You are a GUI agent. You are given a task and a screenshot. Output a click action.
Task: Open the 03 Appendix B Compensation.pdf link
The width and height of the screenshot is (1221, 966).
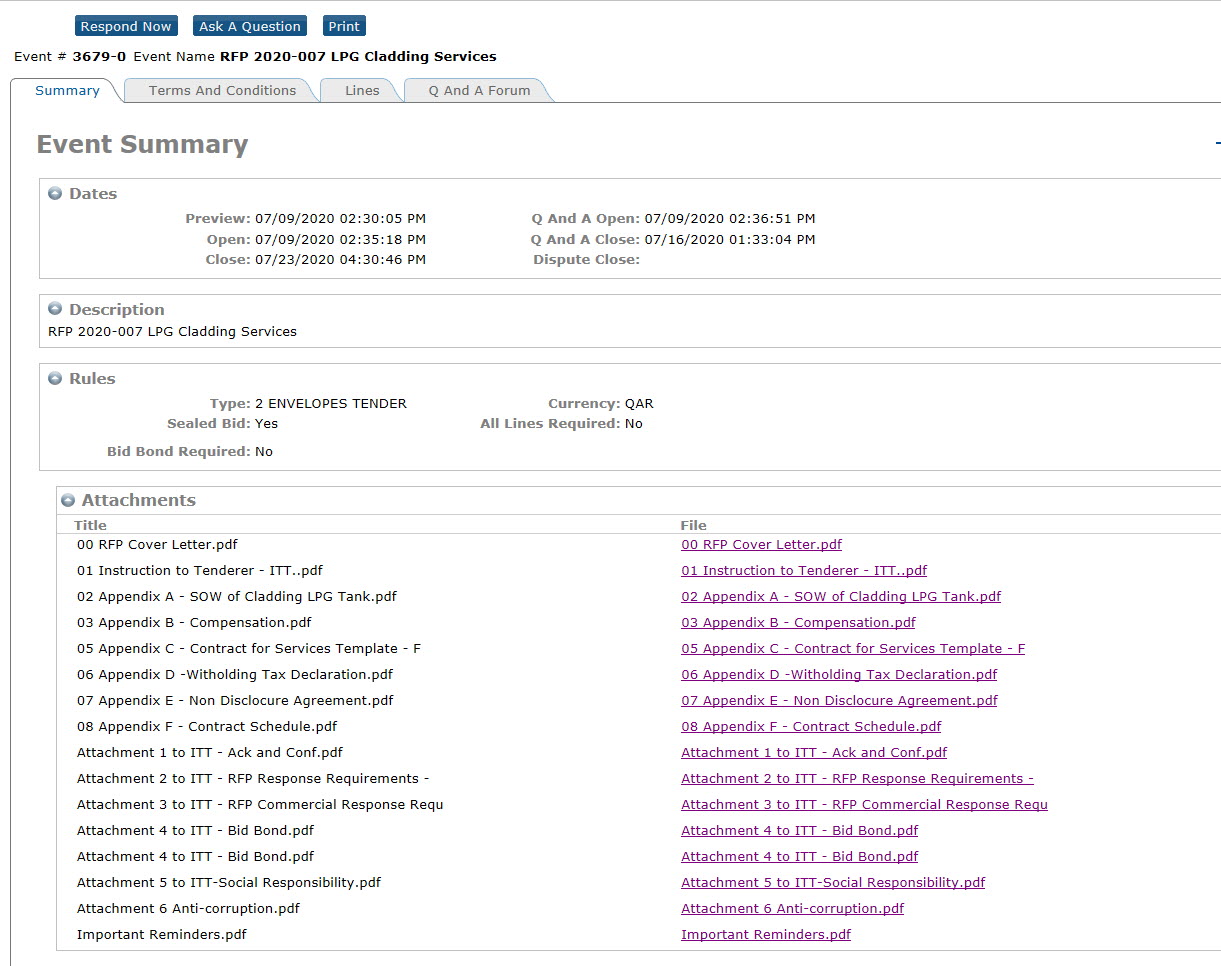798,623
